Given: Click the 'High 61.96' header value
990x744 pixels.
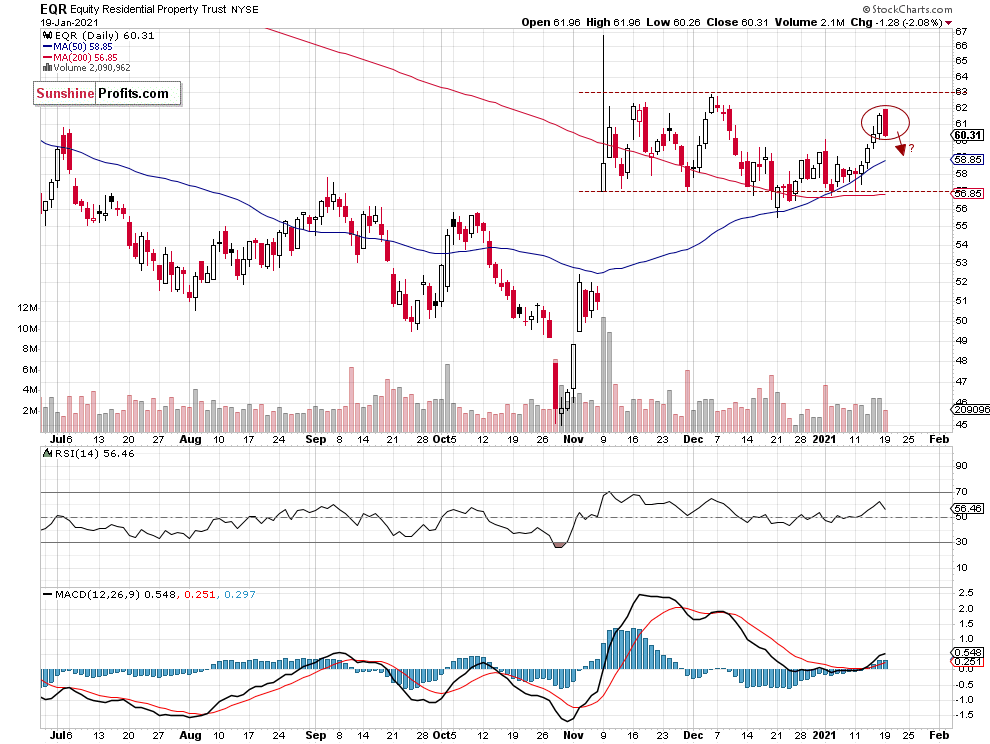Looking at the screenshot, I should [x=613, y=22].
